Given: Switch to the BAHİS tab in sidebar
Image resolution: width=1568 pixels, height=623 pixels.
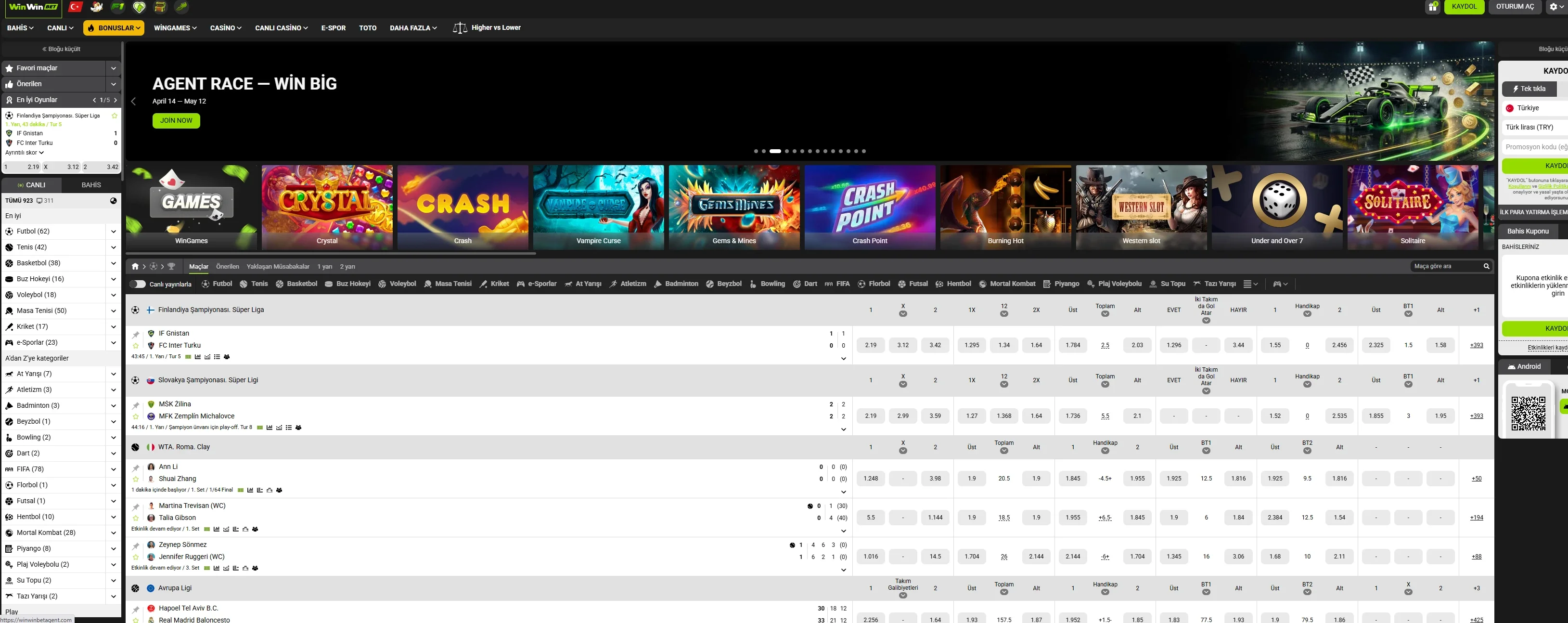Looking at the screenshot, I should 91,185.
